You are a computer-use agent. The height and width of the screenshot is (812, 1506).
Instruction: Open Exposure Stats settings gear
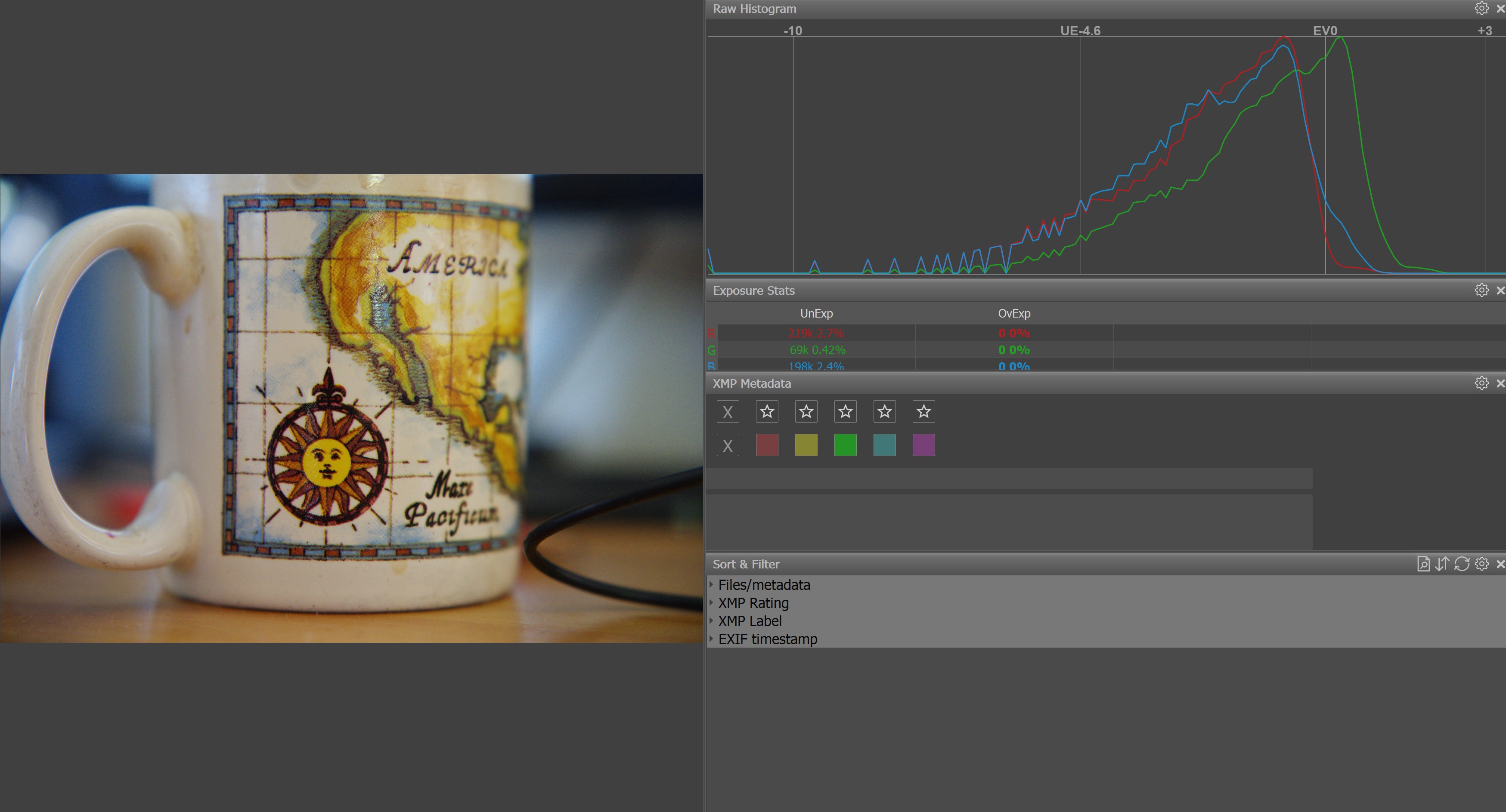[1481, 290]
